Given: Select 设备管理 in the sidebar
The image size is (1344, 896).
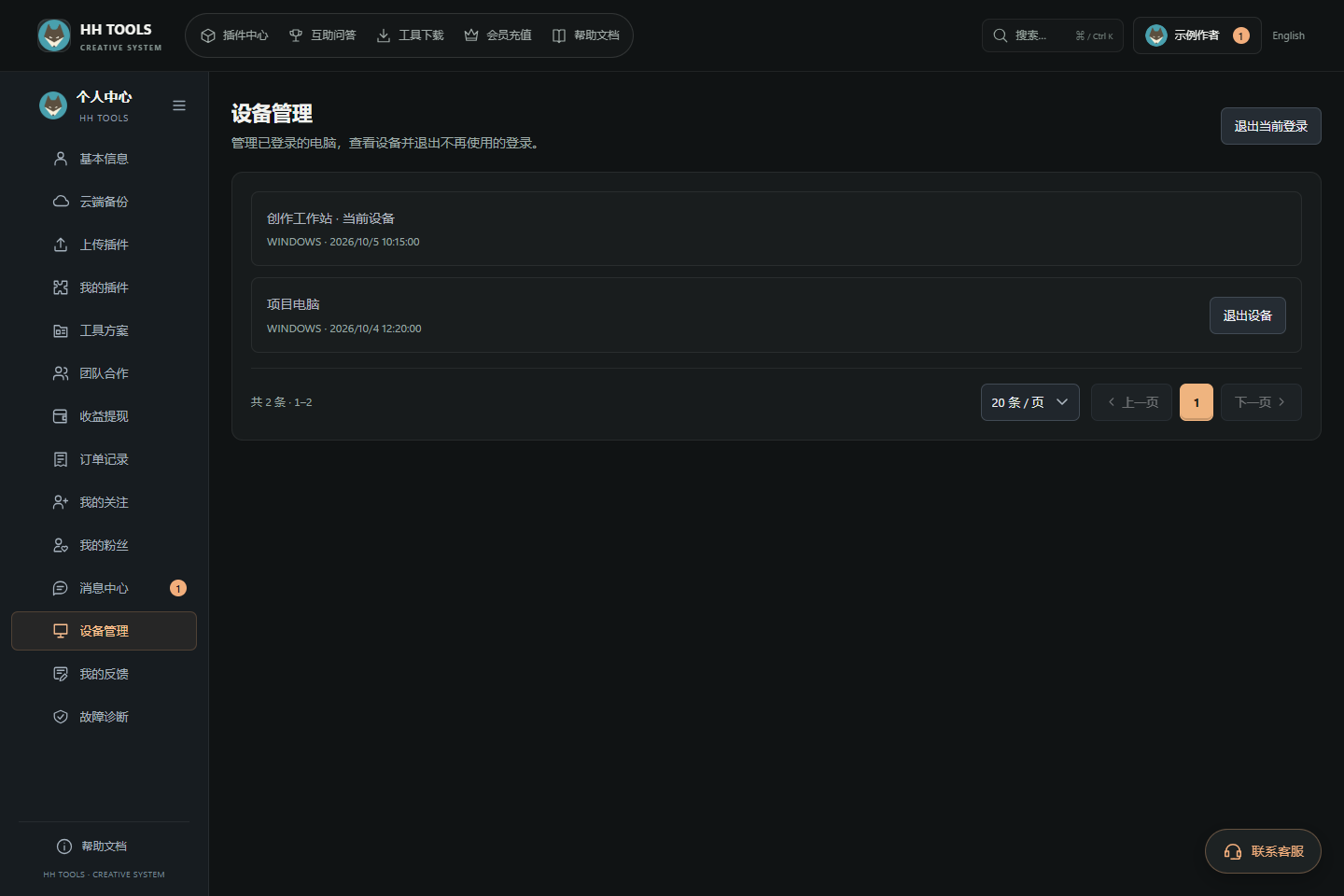Looking at the screenshot, I should pyautogui.click(x=104, y=631).
